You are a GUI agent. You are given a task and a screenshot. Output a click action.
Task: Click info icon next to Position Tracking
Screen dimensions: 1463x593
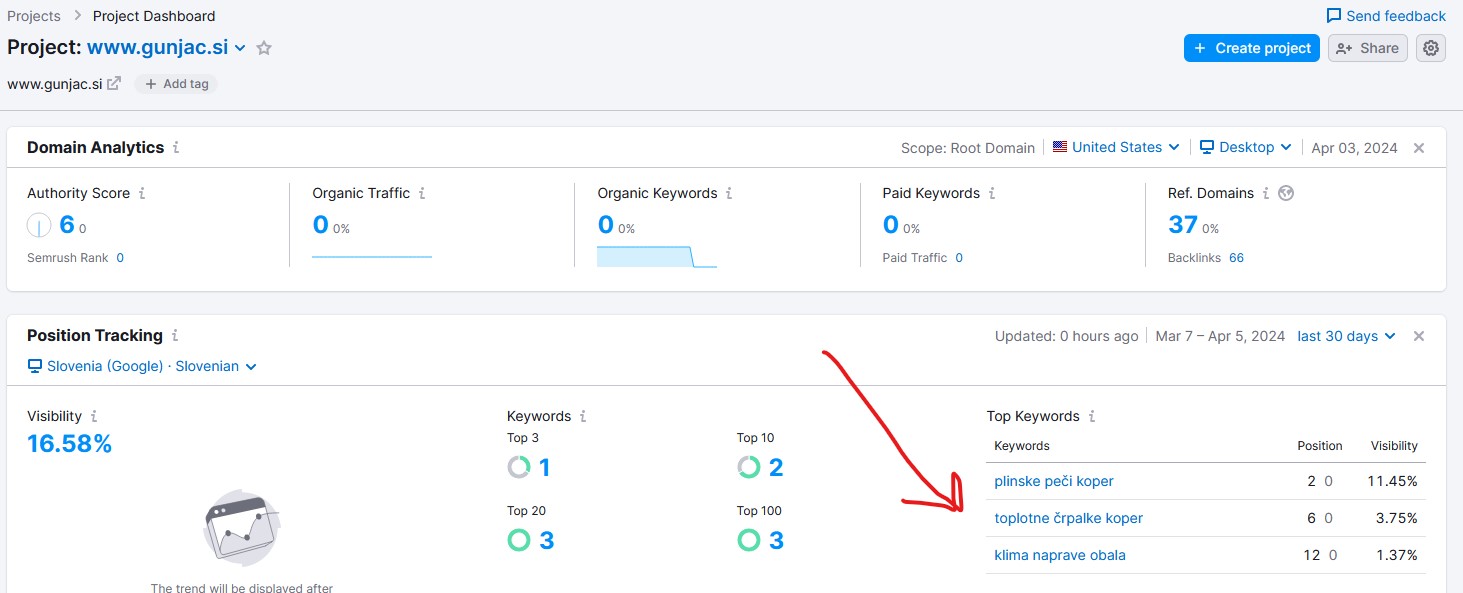pyautogui.click(x=175, y=335)
